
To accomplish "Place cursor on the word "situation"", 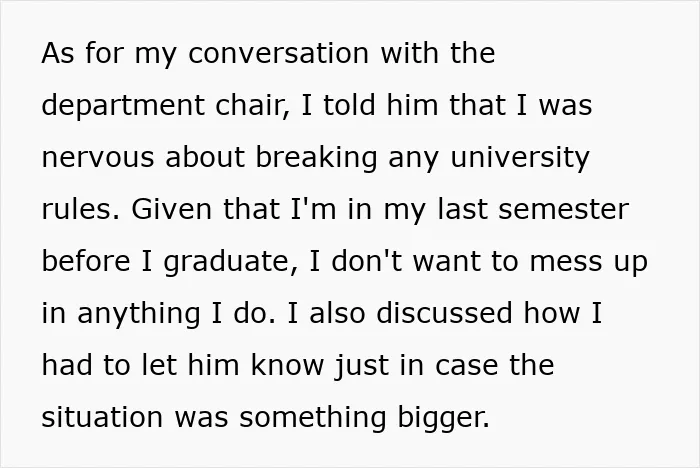I will click(102, 417).
